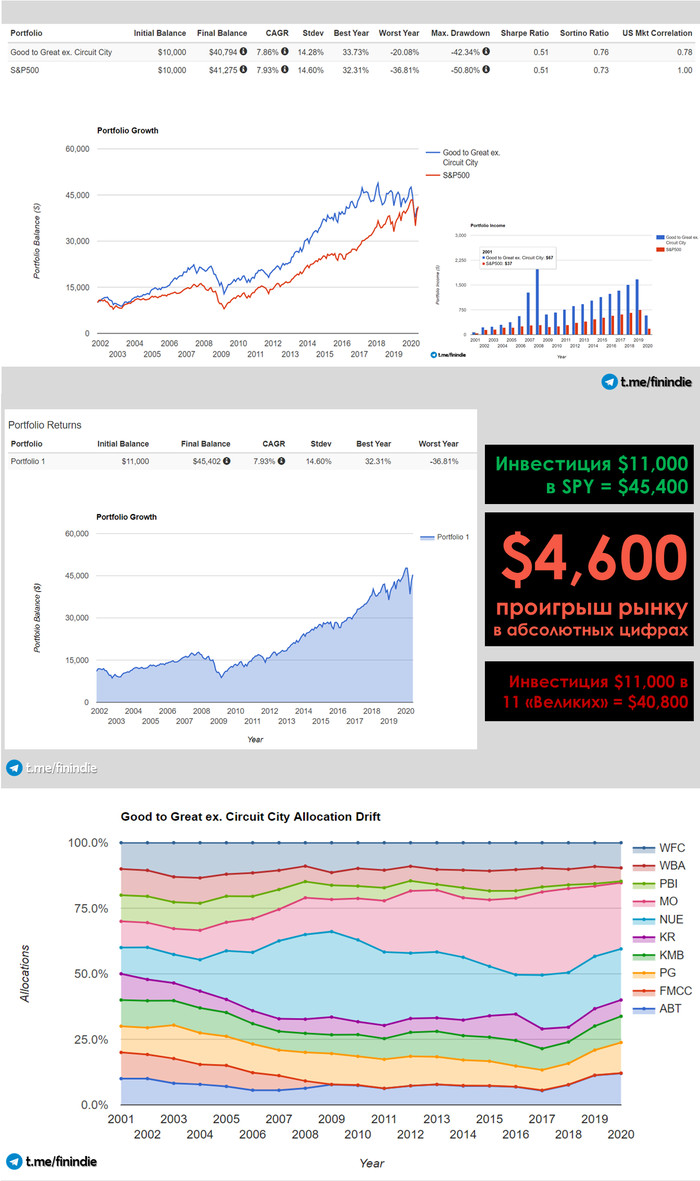This screenshot has width=700, height=1181.
Task: Click the 14.28% Stdev value
Action: [310, 52]
